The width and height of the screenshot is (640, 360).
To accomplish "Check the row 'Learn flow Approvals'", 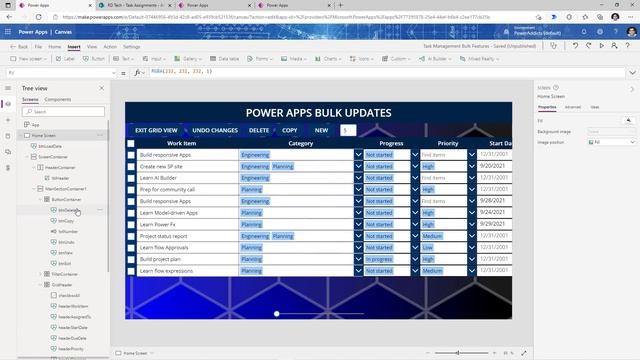I will [x=131, y=248].
